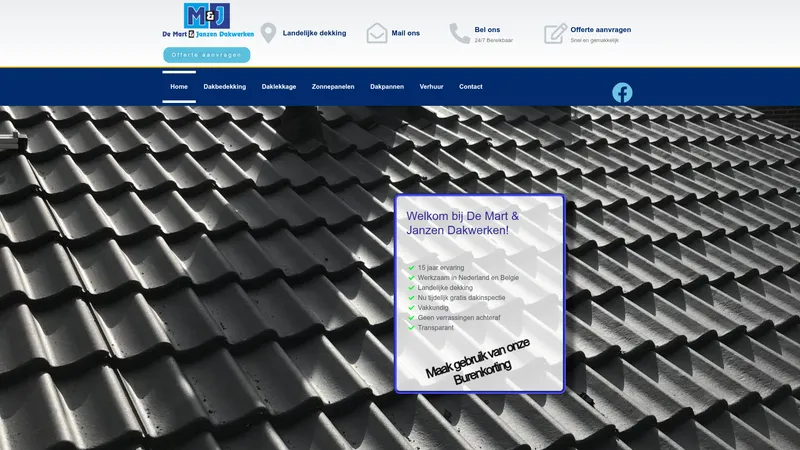800x450 pixels.
Task: Click the '24/7 Bereikbaar' subtext
Action: [x=493, y=40]
